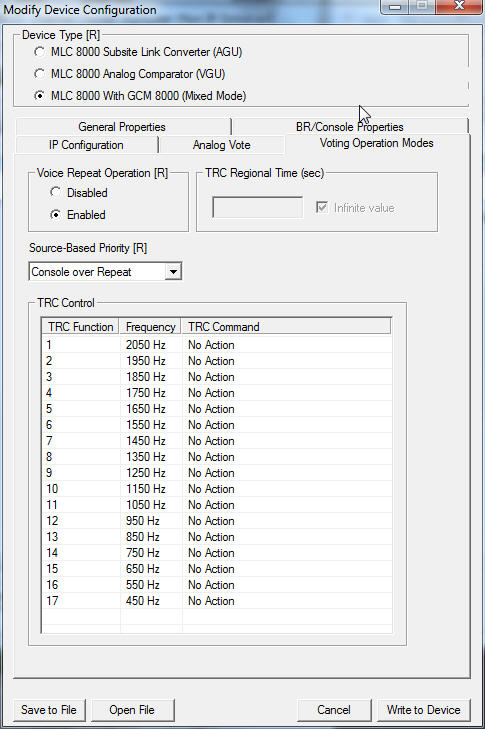
Task: Click Write to Device
Action: point(424,710)
